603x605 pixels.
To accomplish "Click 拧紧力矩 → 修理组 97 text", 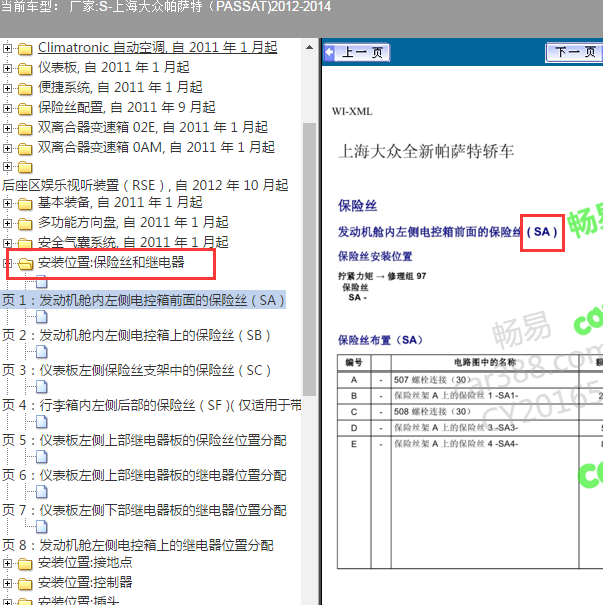I will point(382,276).
